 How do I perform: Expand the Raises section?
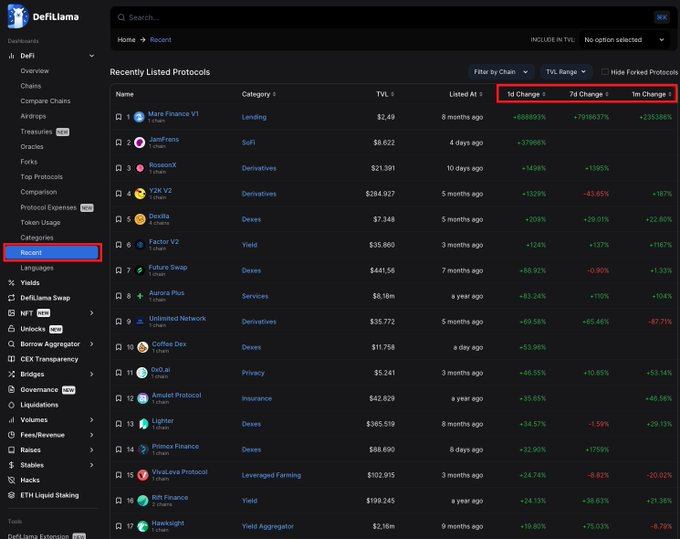pos(92,450)
